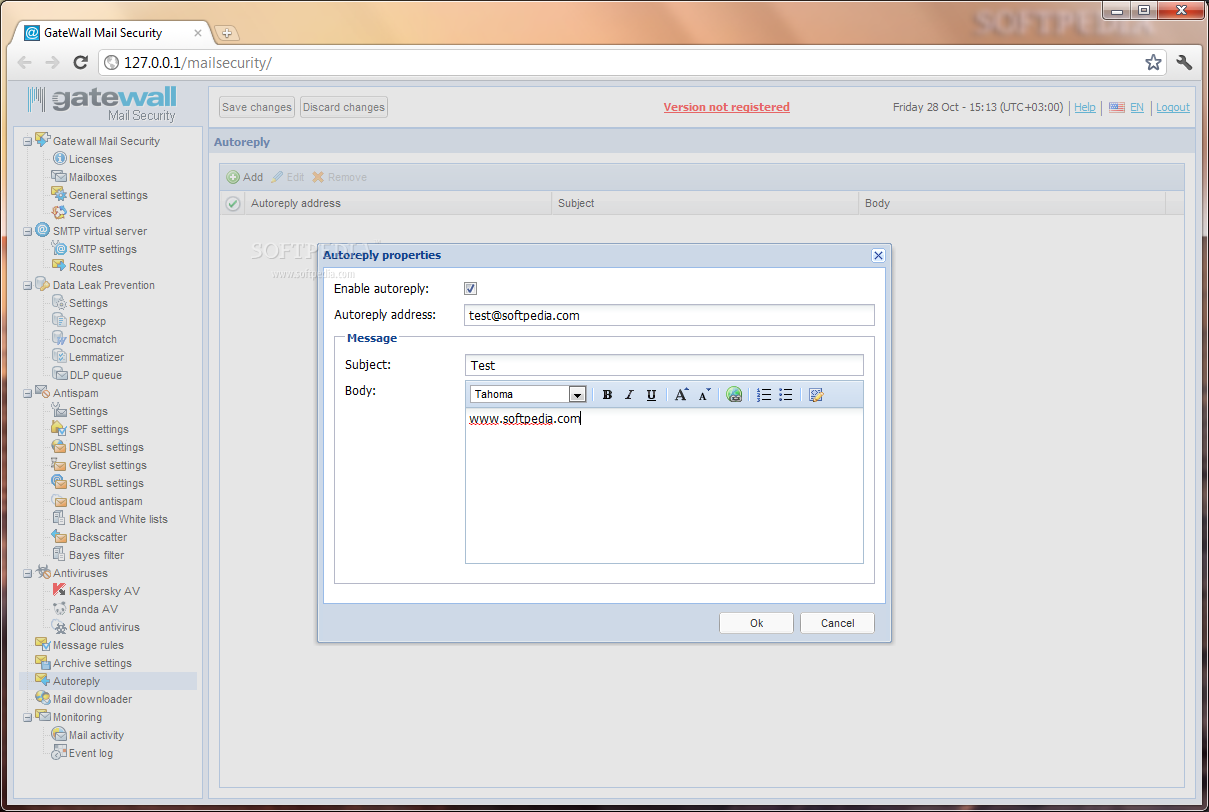
Task: Click Save changes button
Action: pos(257,107)
